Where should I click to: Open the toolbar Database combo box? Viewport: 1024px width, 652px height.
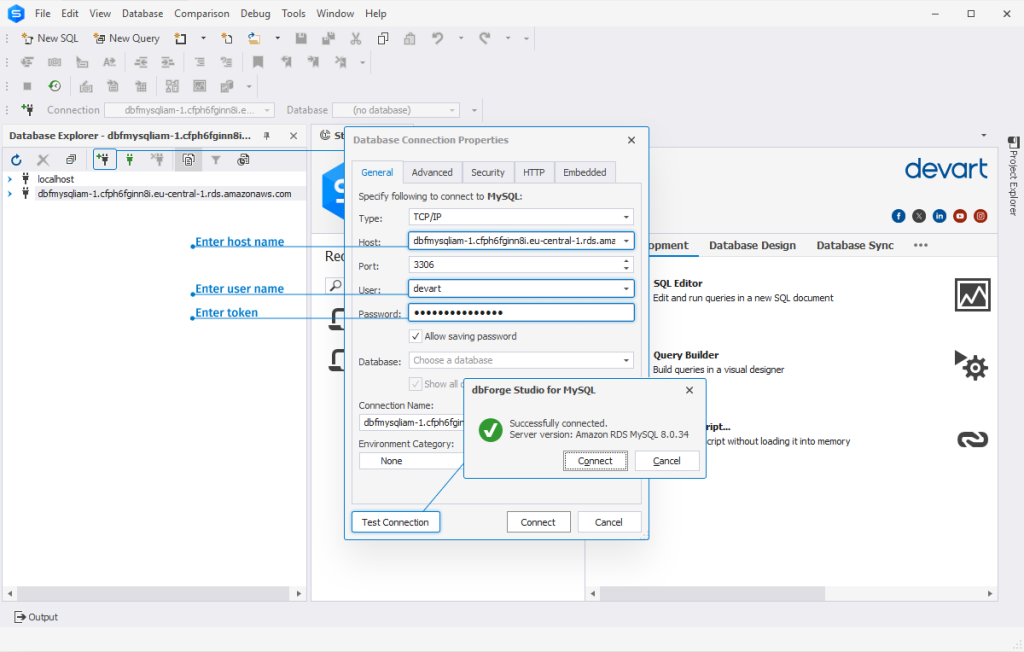click(396, 110)
